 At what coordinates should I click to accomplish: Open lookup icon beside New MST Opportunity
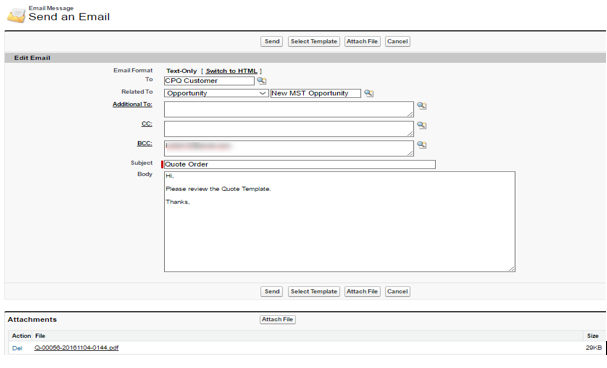[369, 93]
